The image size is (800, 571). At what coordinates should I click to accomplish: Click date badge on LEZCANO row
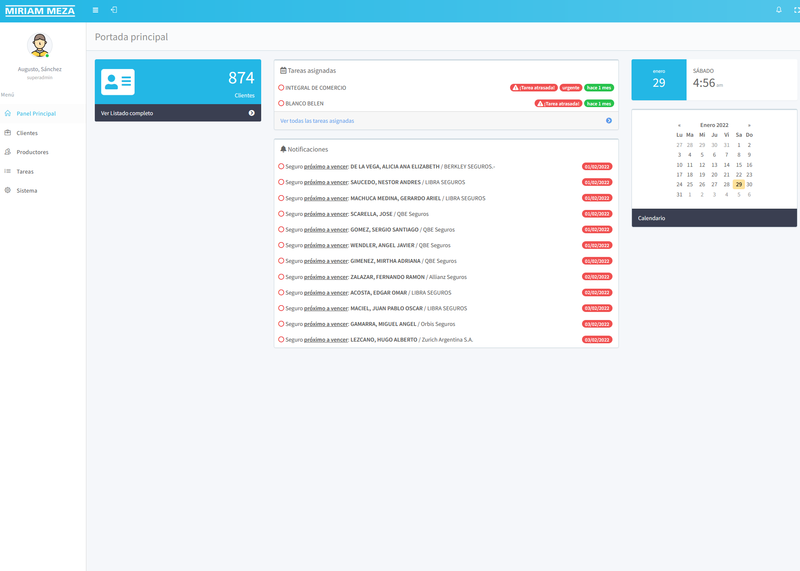coord(597,340)
